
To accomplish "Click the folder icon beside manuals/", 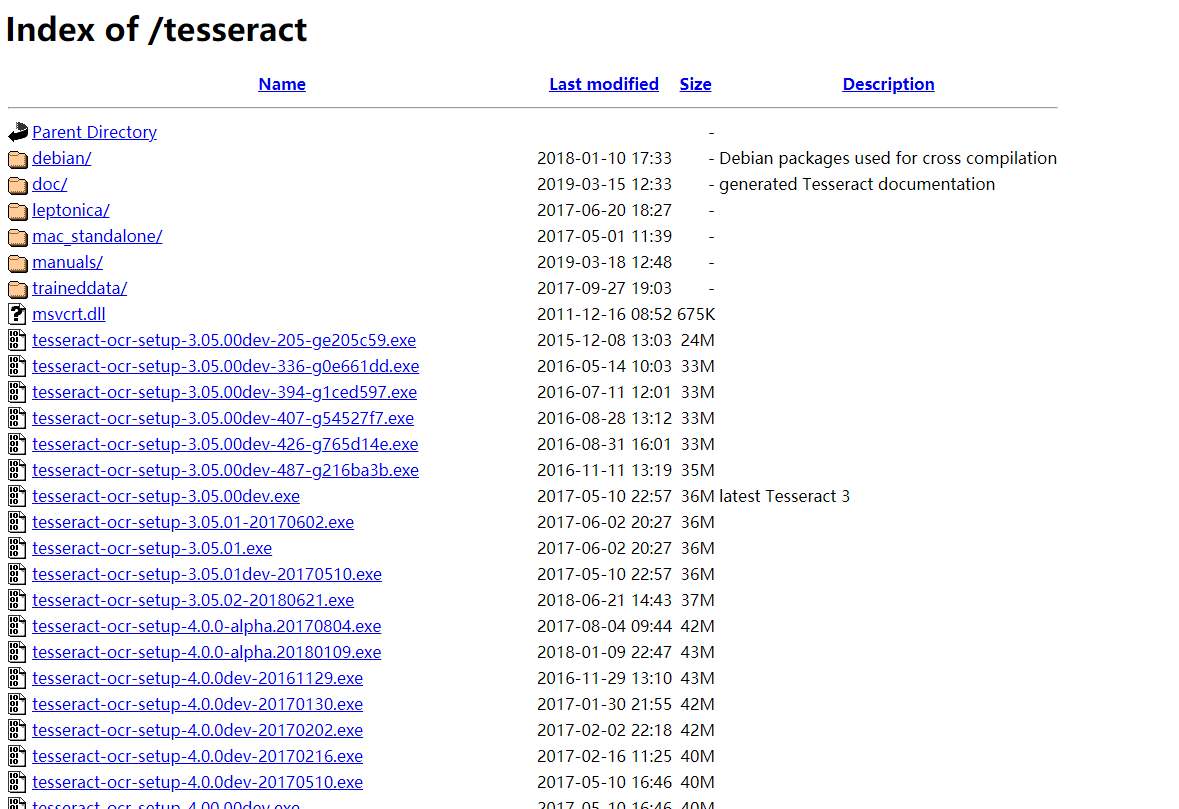I will (x=18, y=263).
